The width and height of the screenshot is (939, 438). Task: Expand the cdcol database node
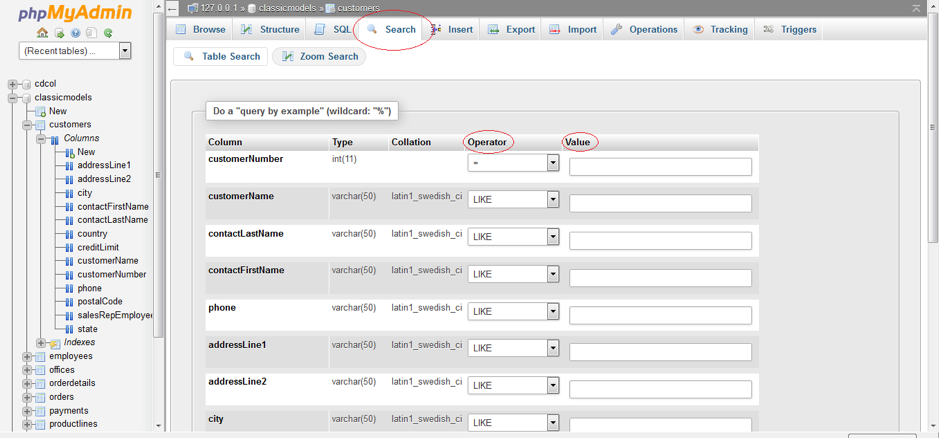13,84
